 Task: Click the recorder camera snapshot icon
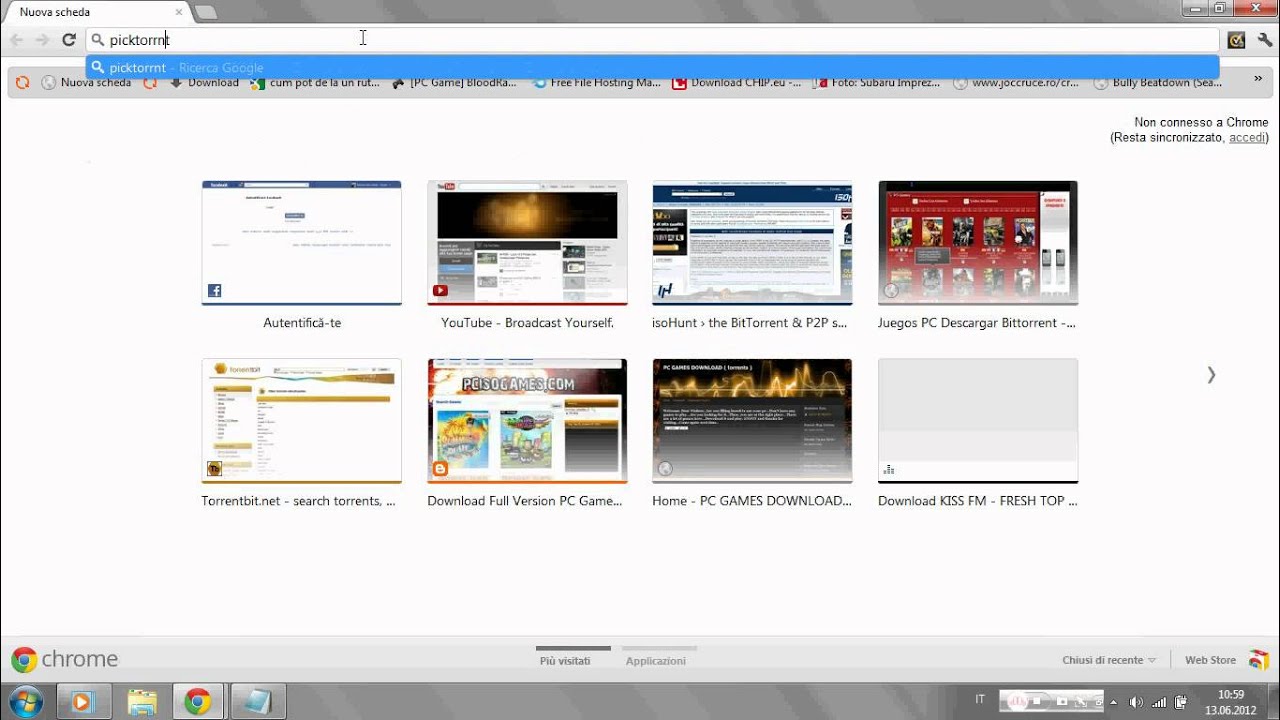pos(1062,702)
